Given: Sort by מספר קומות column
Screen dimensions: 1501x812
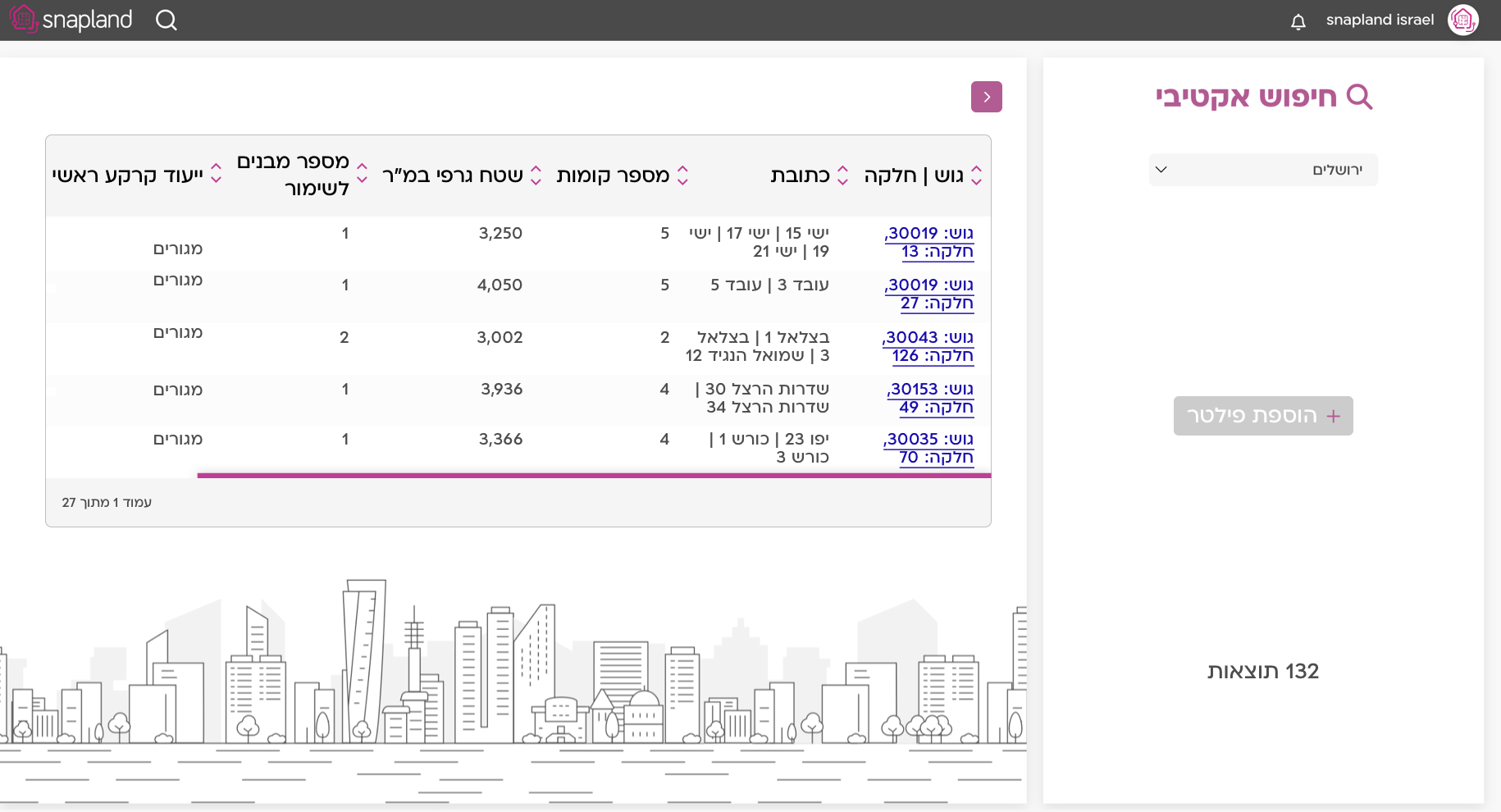Looking at the screenshot, I should point(682,175).
